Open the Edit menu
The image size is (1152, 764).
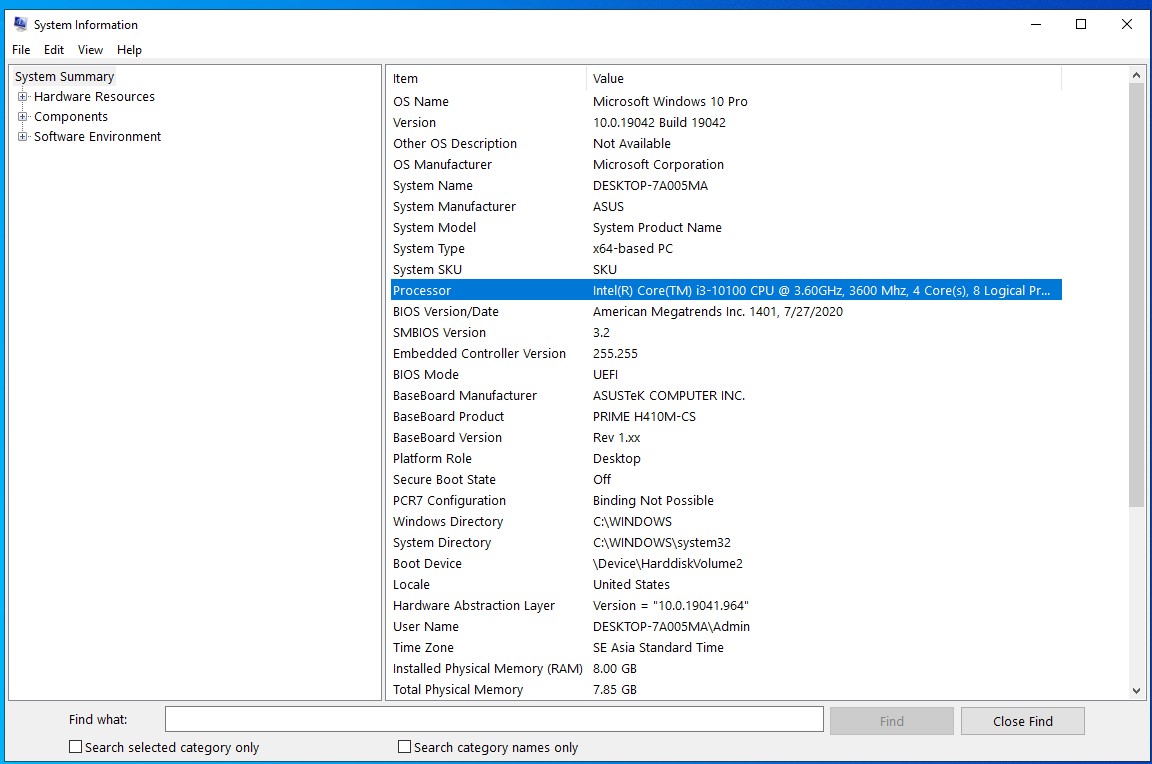54,50
